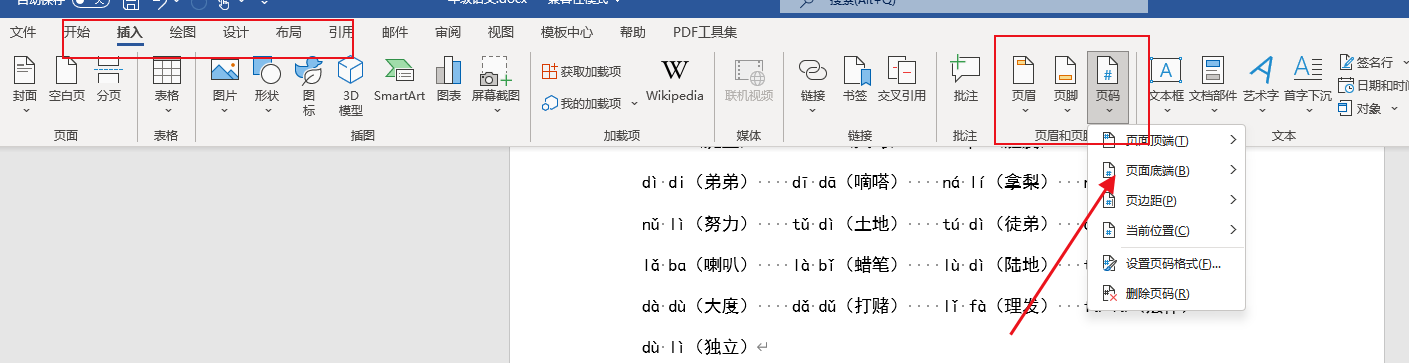Open the shapes (形状) gallery

[x=267, y=84]
